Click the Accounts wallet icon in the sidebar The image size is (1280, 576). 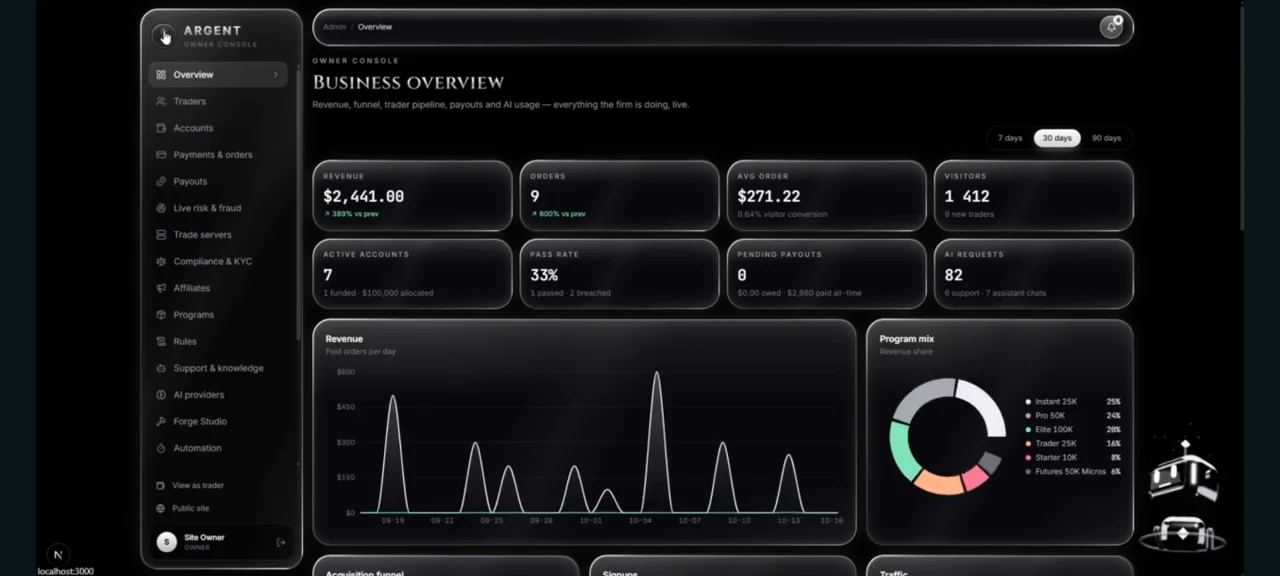(161, 128)
